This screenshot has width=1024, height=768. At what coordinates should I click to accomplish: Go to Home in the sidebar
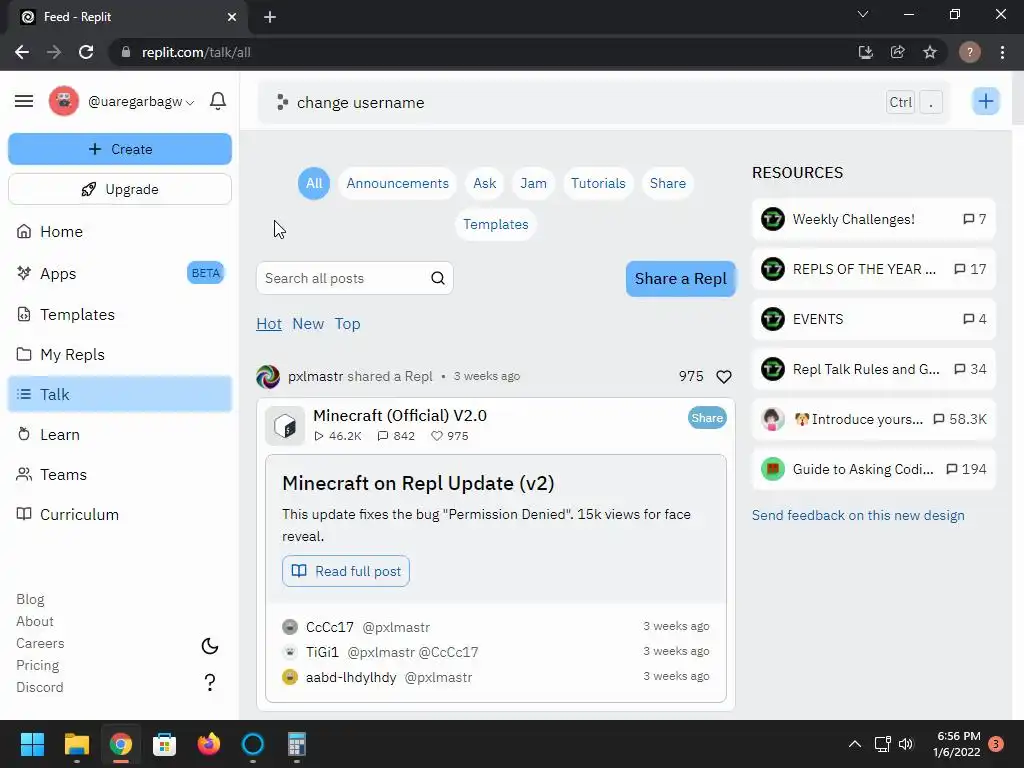coord(120,232)
